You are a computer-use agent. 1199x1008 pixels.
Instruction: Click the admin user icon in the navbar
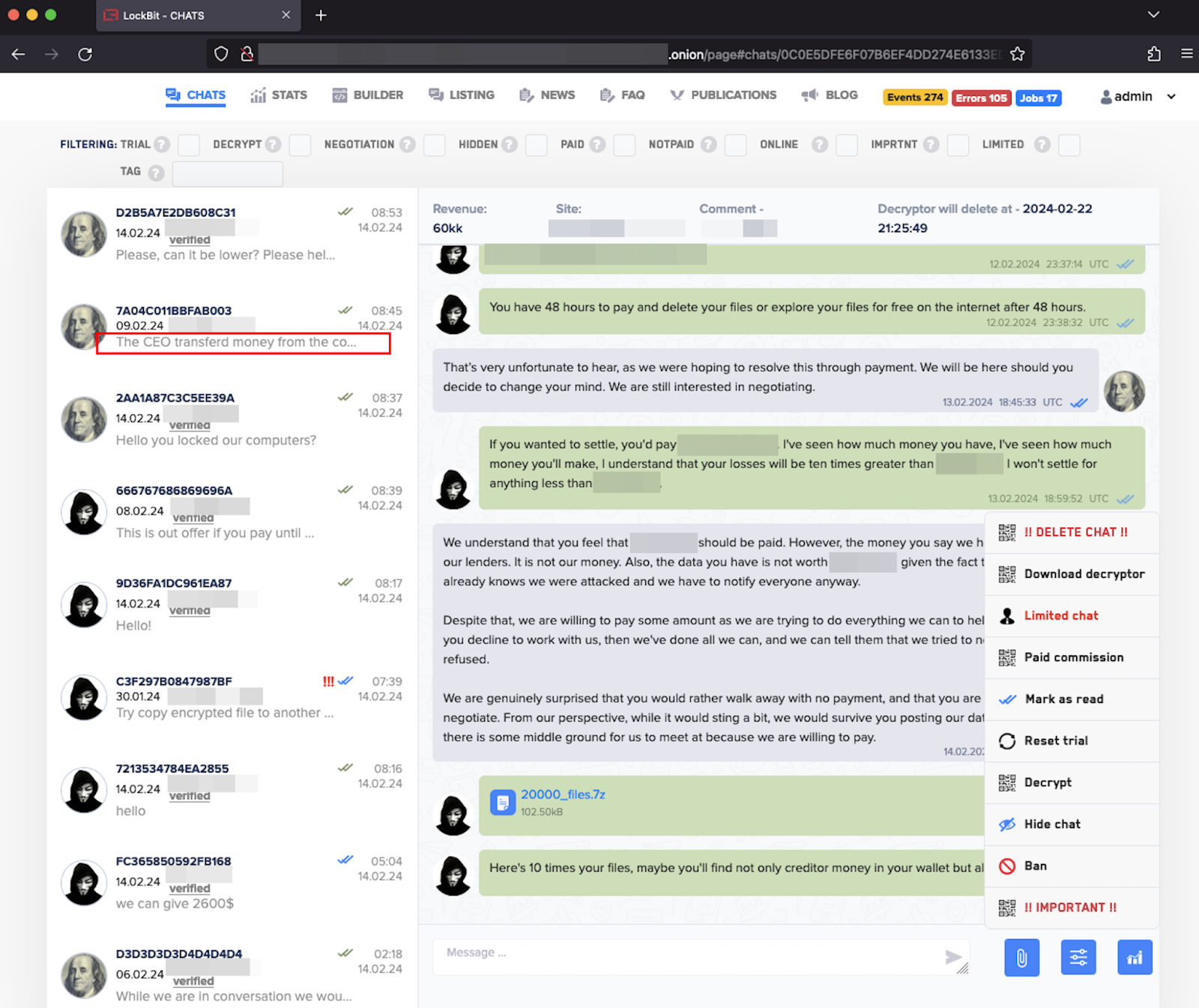[x=1106, y=96]
